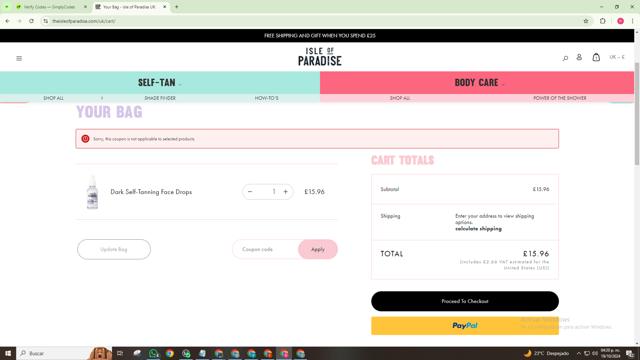The height and width of the screenshot is (360, 640).
Task: Increase quantity with the plus button
Action: 286,191
